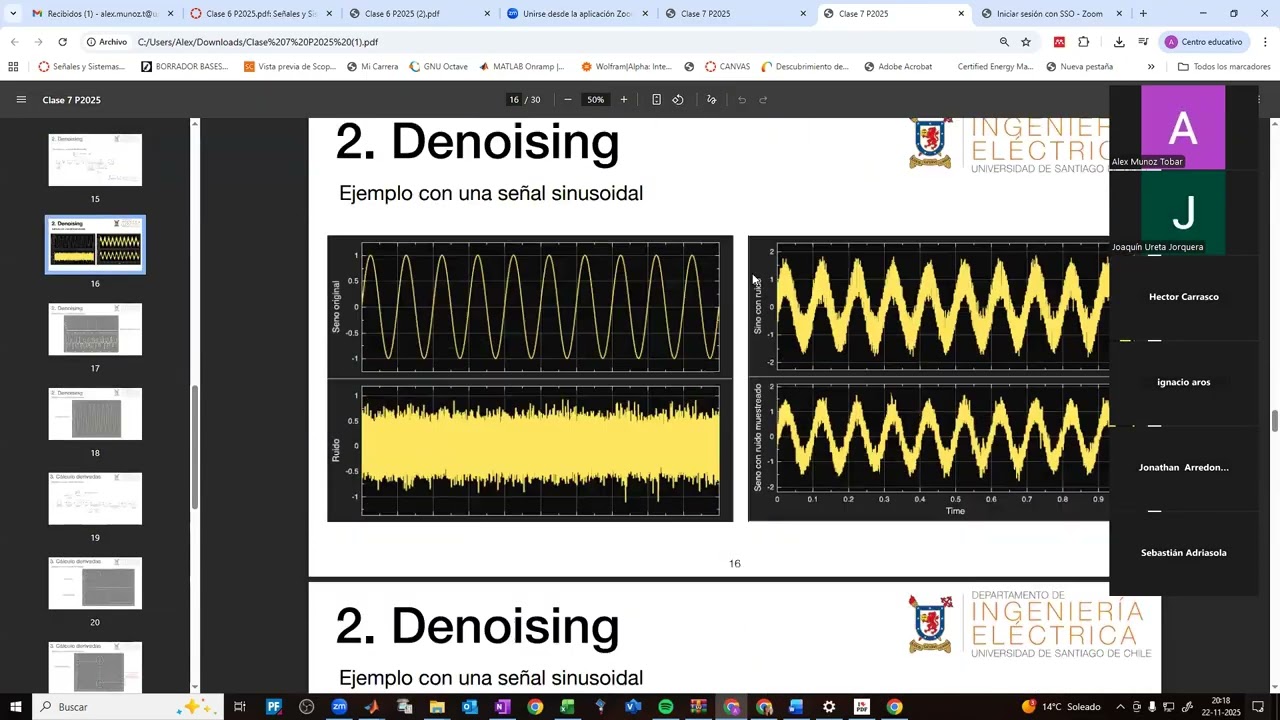Open the Excel taskbar icon

(567, 707)
